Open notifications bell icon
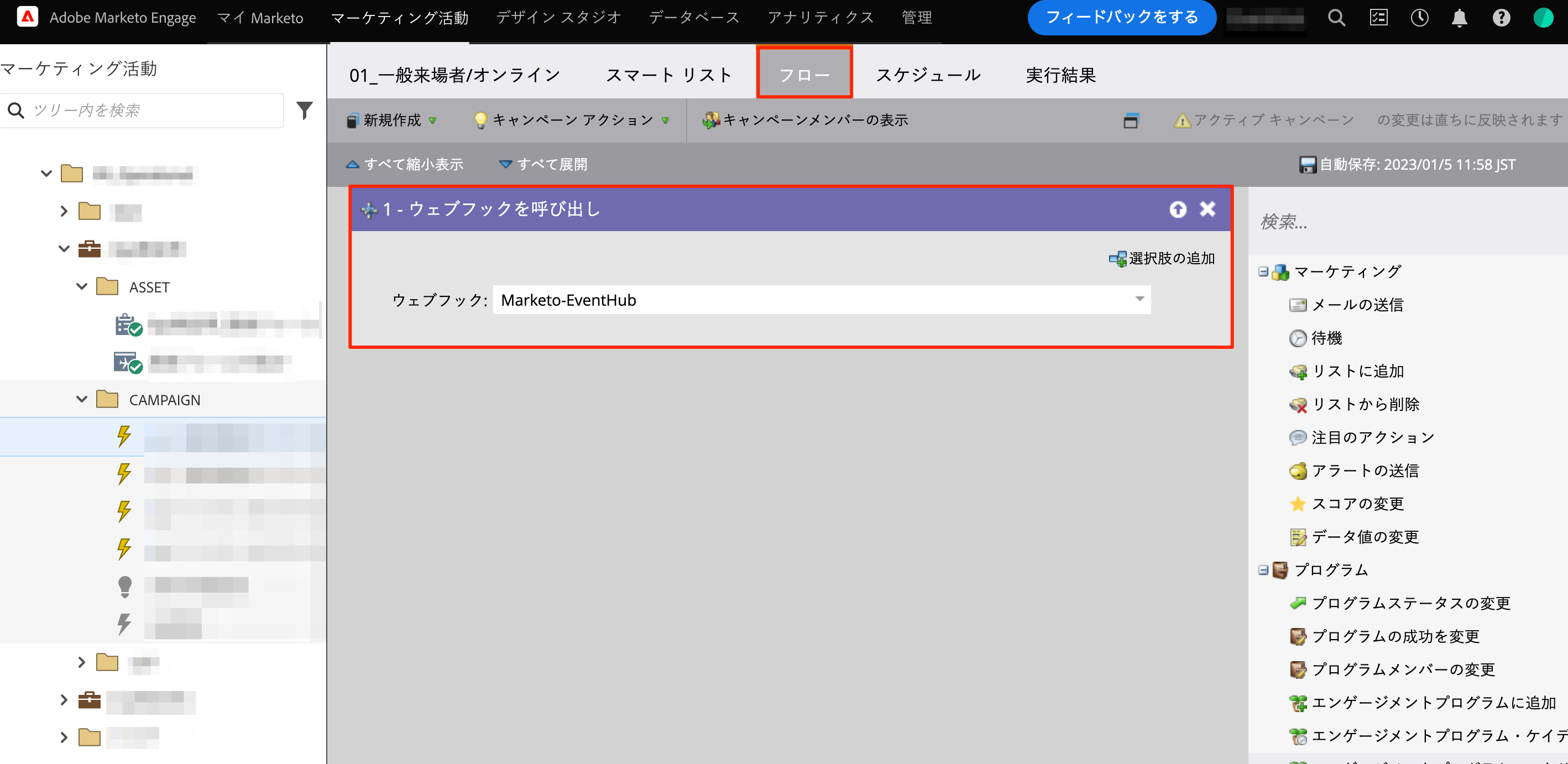 [1460, 18]
